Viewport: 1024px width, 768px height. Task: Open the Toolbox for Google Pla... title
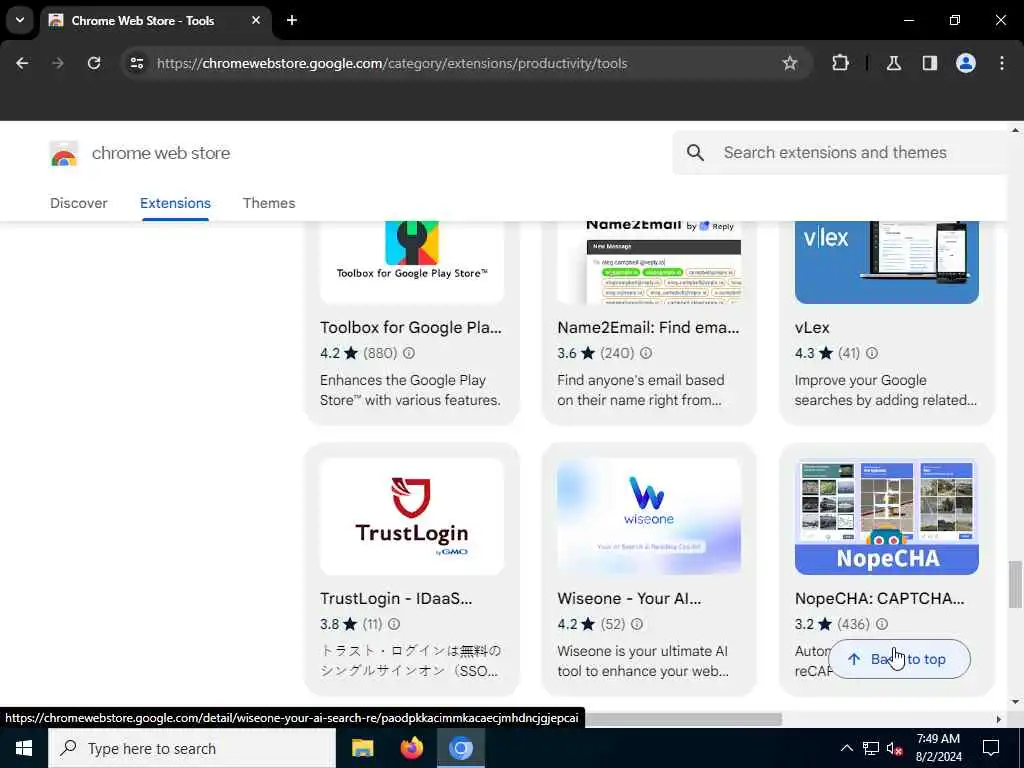(411, 328)
